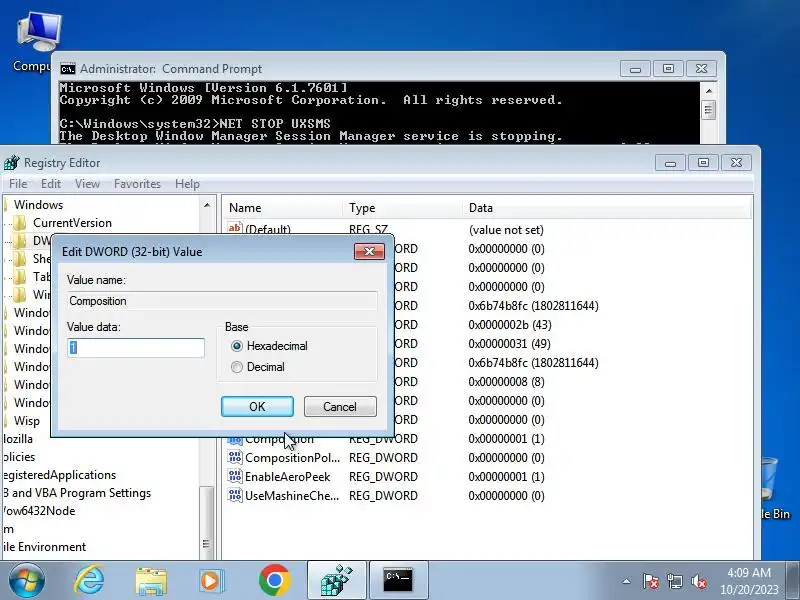
Task: Open the Favorites menu in Registry Editor
Action: pyautogui.click(x=137, y=184)
